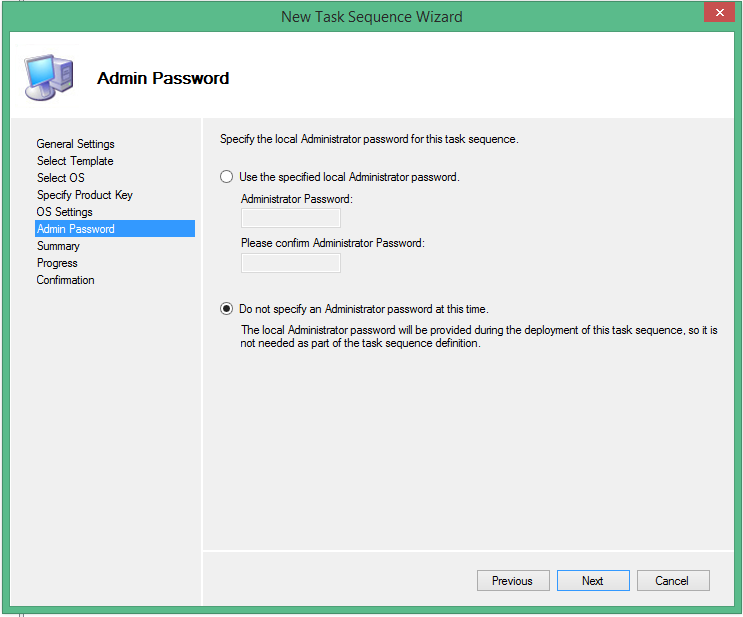Screen dimensions: 743x617
Task: Click the 'Admin Password' page heading
Action: coord(163,78)
